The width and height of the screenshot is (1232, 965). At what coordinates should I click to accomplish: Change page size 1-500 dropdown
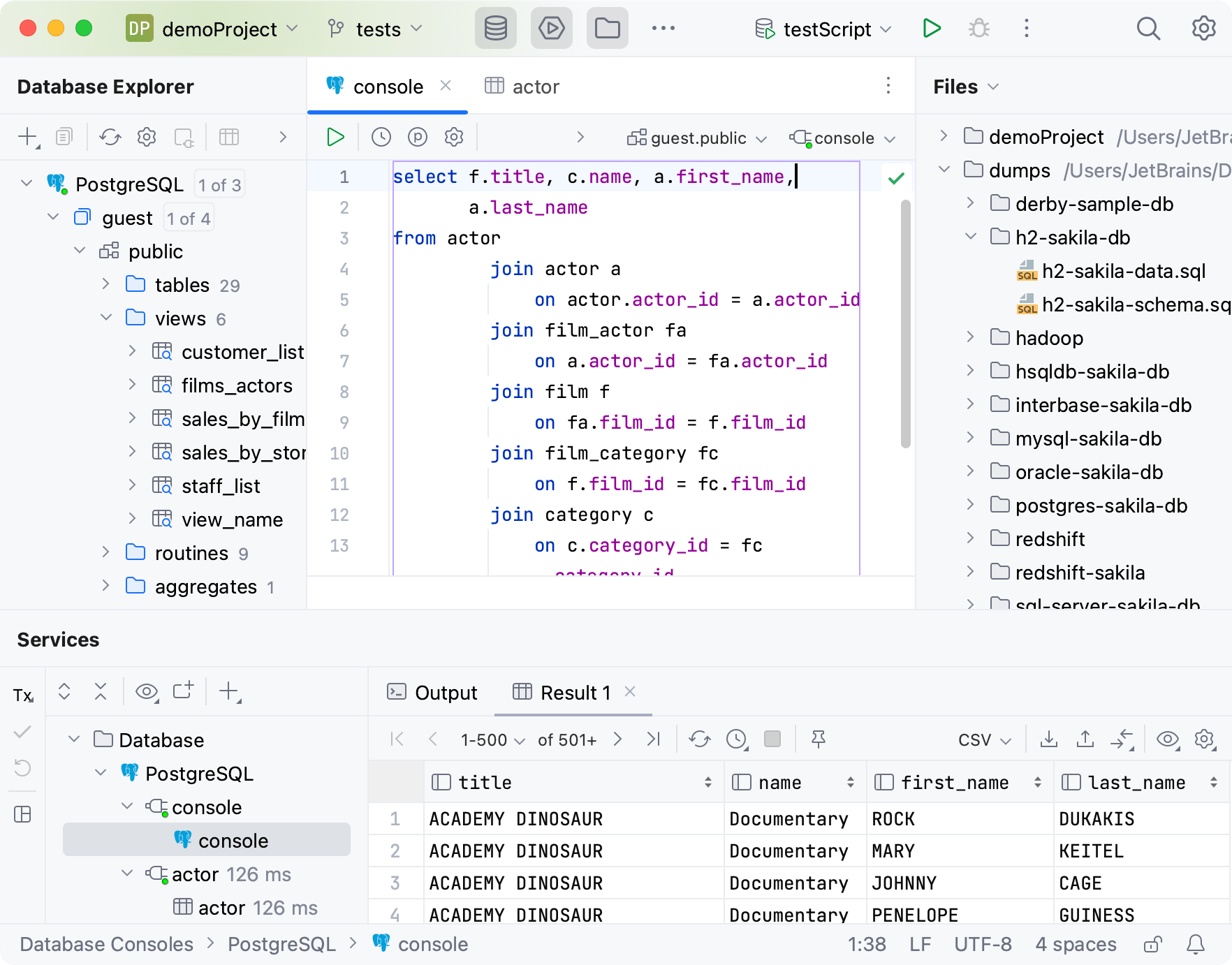pyautogui.click(x=492, y=739)
